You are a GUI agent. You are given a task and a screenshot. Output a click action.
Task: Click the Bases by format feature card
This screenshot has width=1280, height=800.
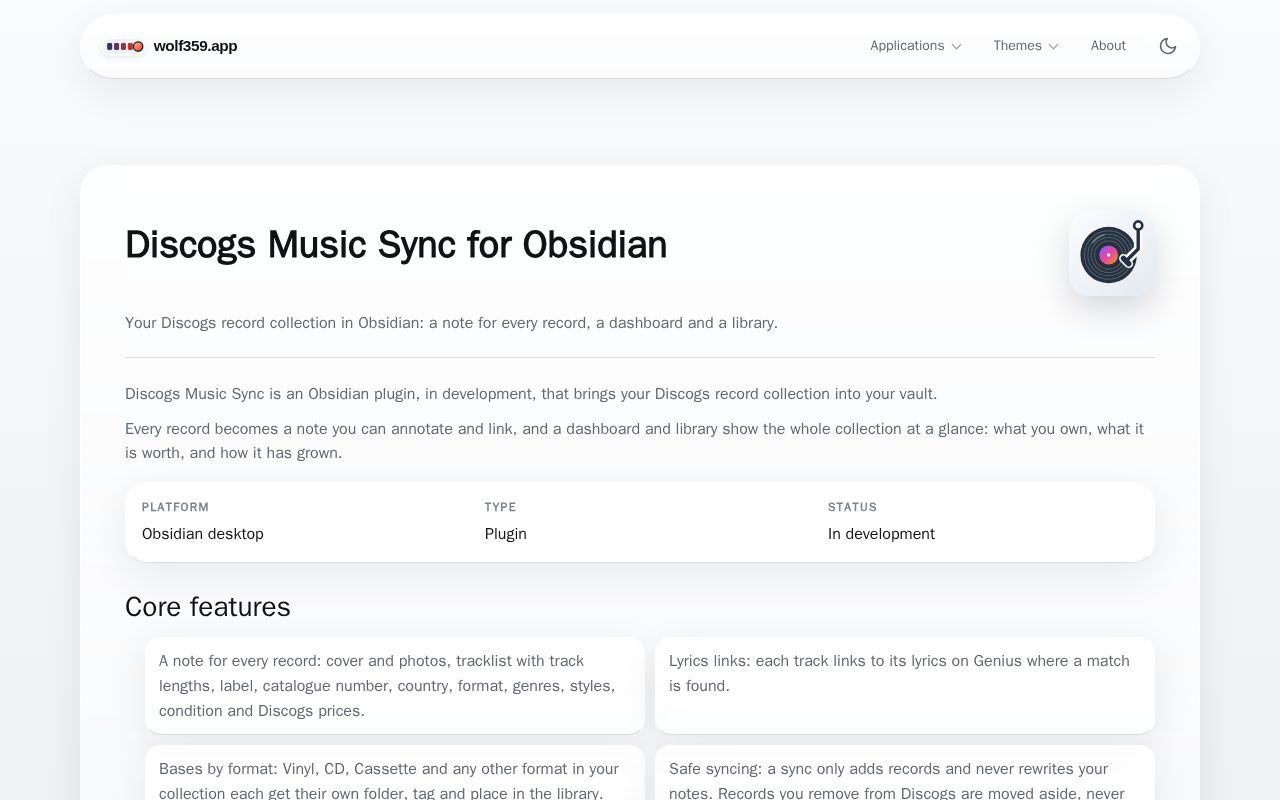click(395, 774)
